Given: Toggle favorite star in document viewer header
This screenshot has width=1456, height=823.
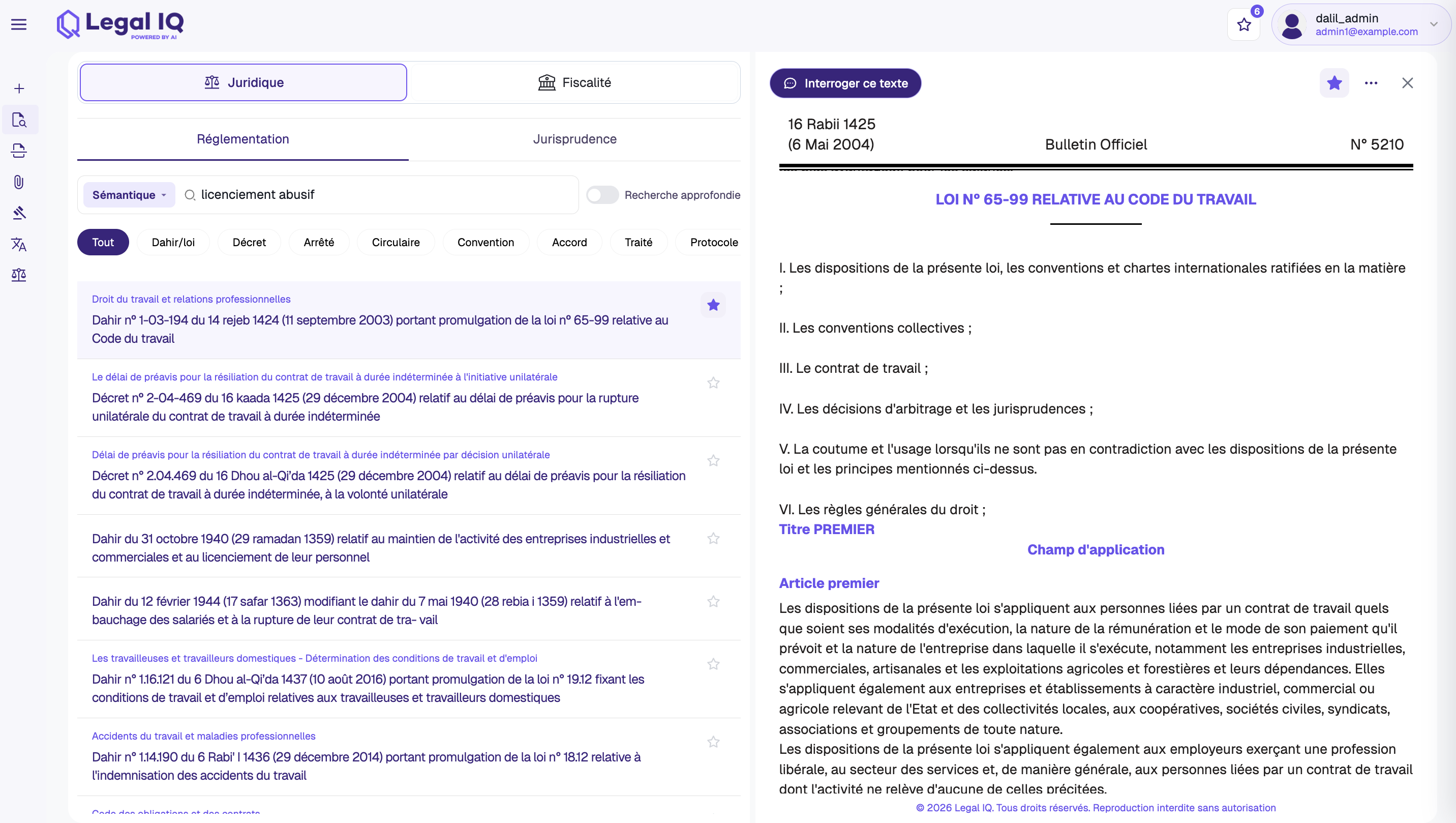Looking at the screenshot, I should pos(1334,83).
